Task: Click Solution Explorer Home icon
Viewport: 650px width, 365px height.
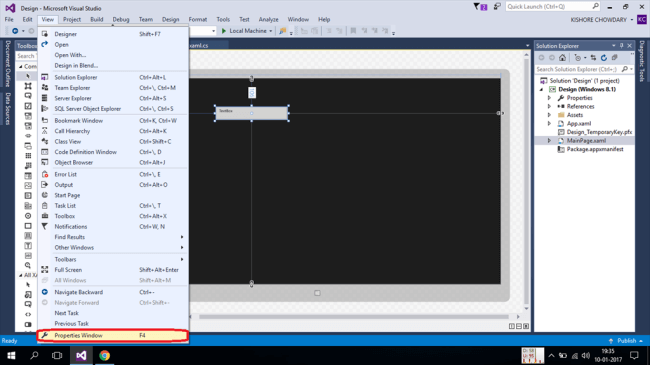Action: (x=562, y=58)
